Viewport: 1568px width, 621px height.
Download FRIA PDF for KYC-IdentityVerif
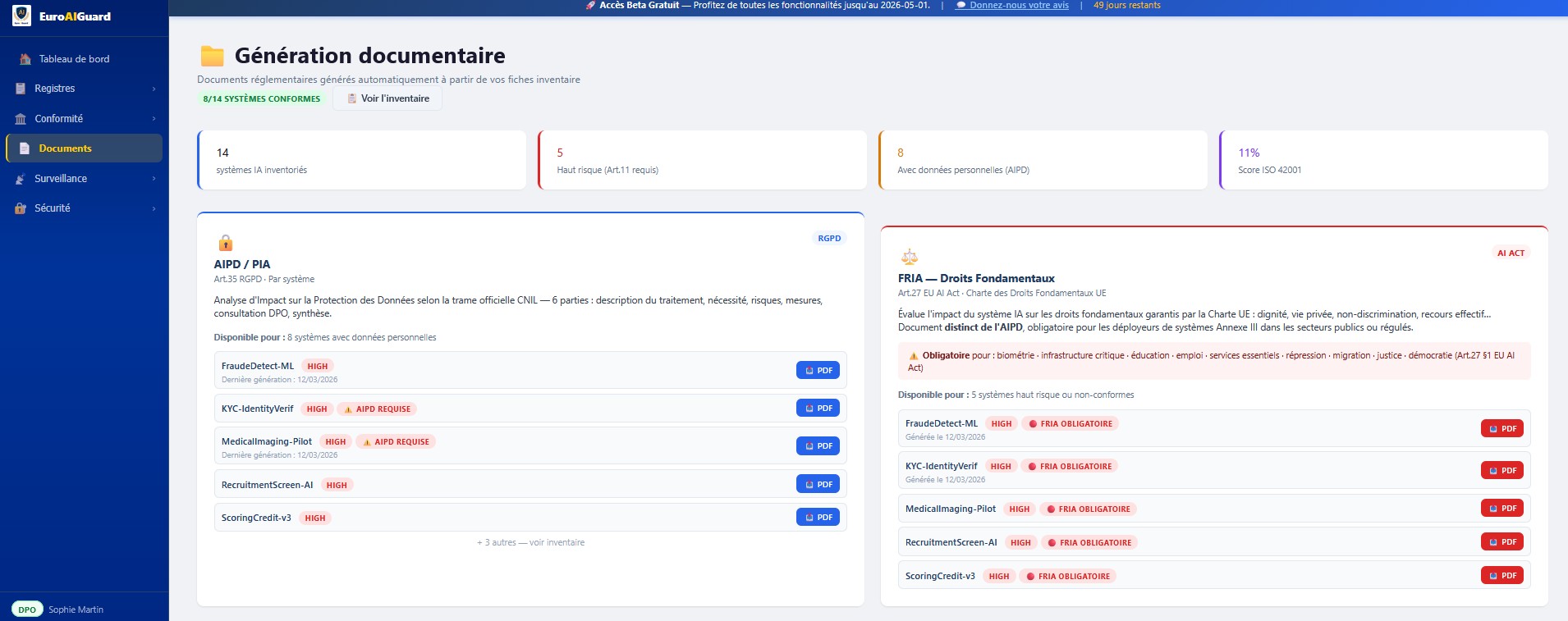1502,471
